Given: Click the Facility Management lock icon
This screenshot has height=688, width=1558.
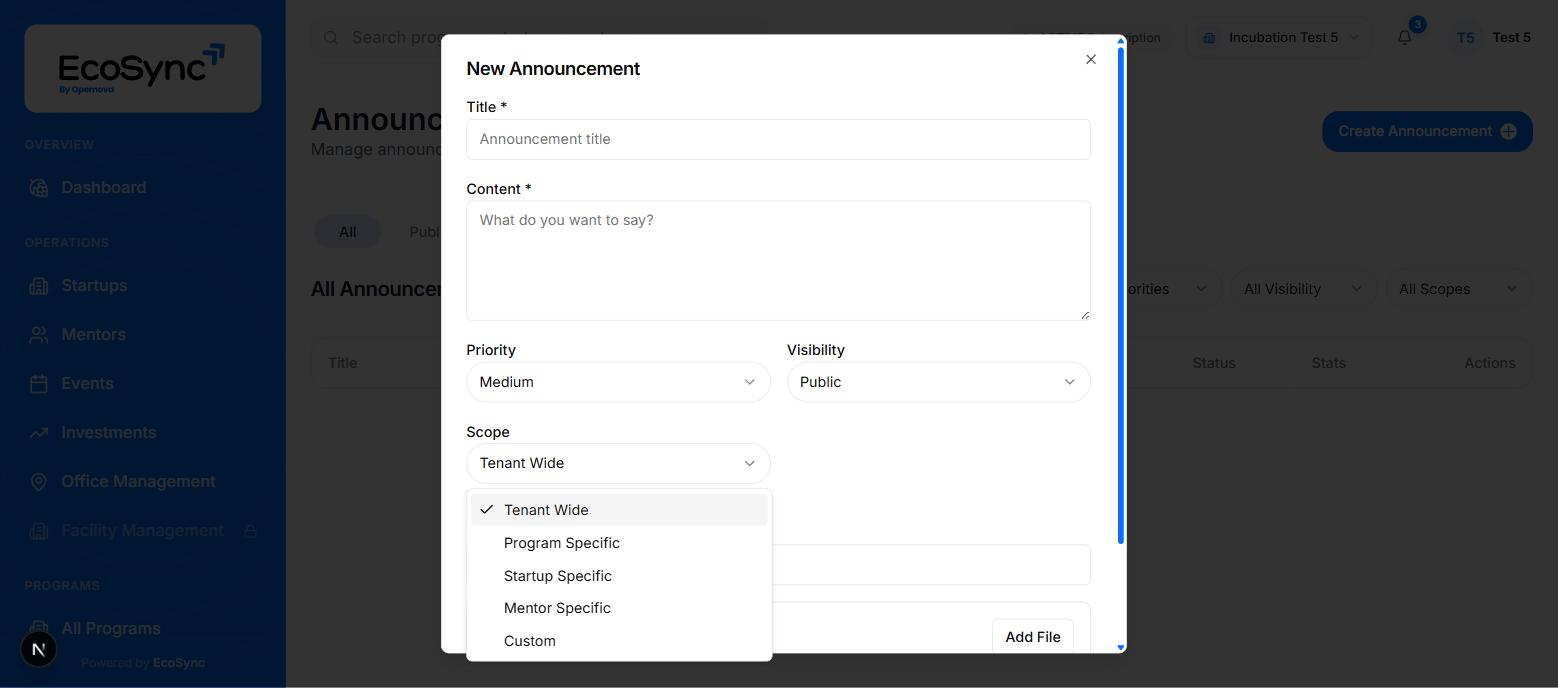Looking at the screenshot, I should tap(250, 531).
